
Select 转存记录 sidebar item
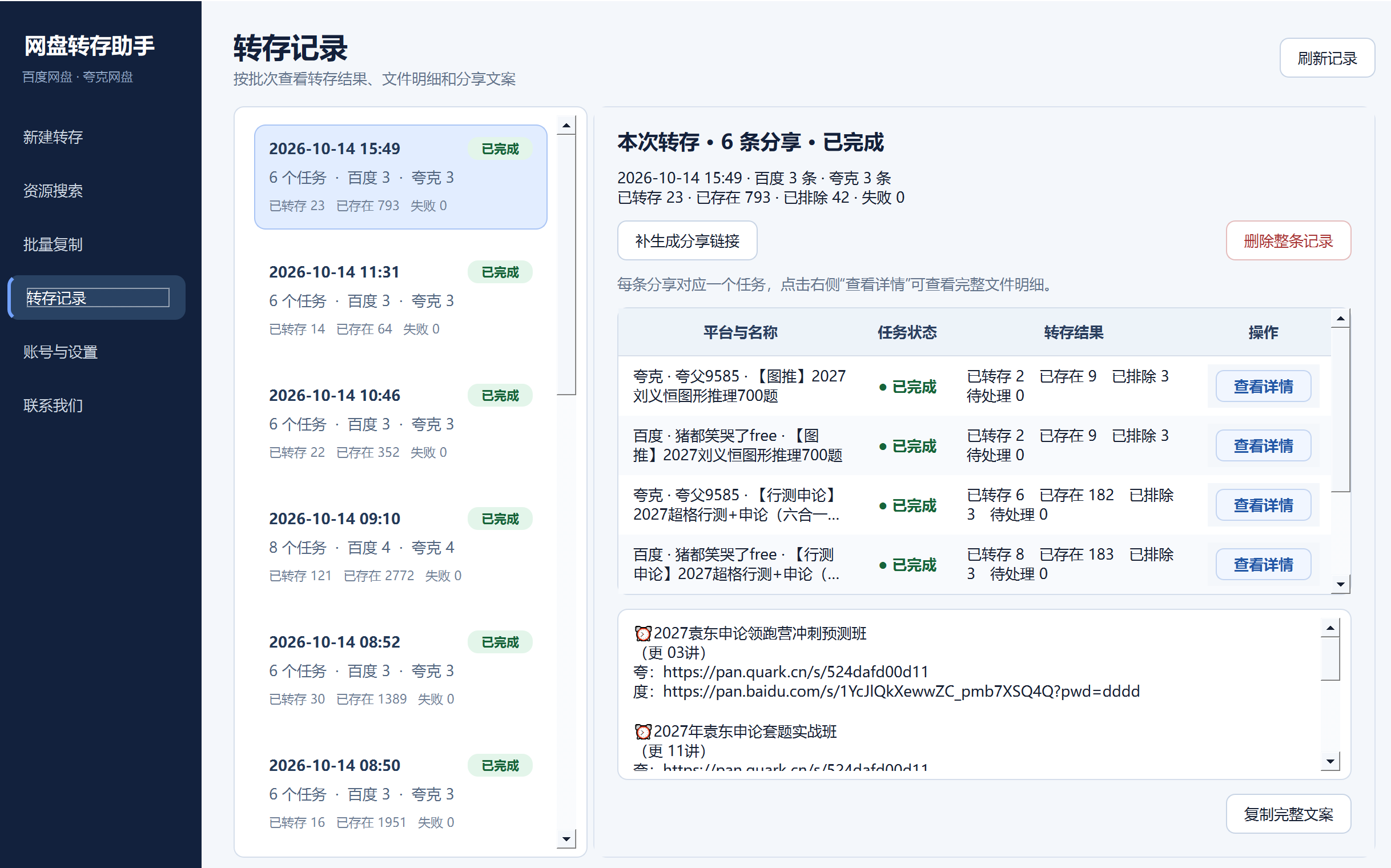coord(97,298)
